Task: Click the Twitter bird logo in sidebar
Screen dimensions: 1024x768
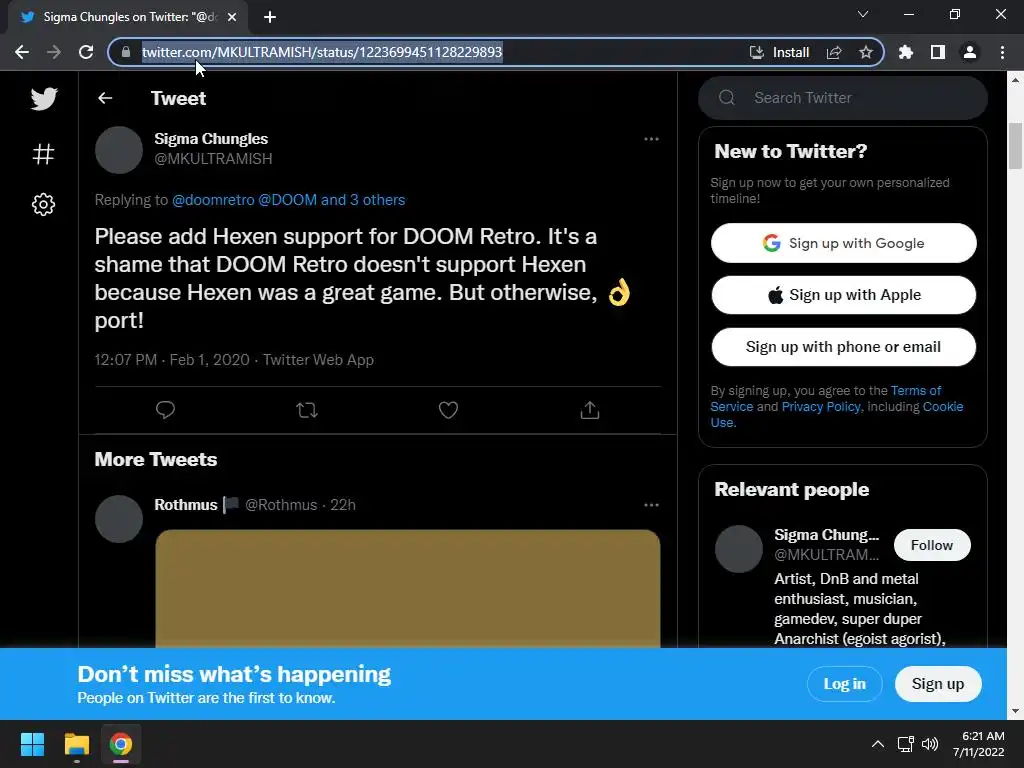Action: click(x=44, y=99)
